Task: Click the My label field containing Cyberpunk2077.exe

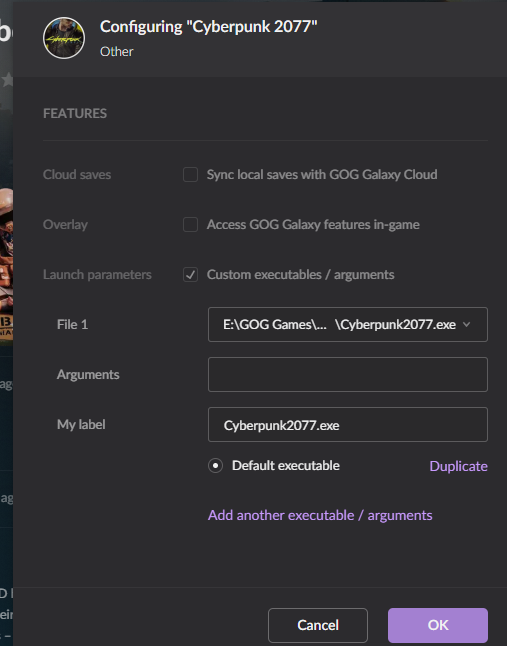Action: (x=348, y=425)
